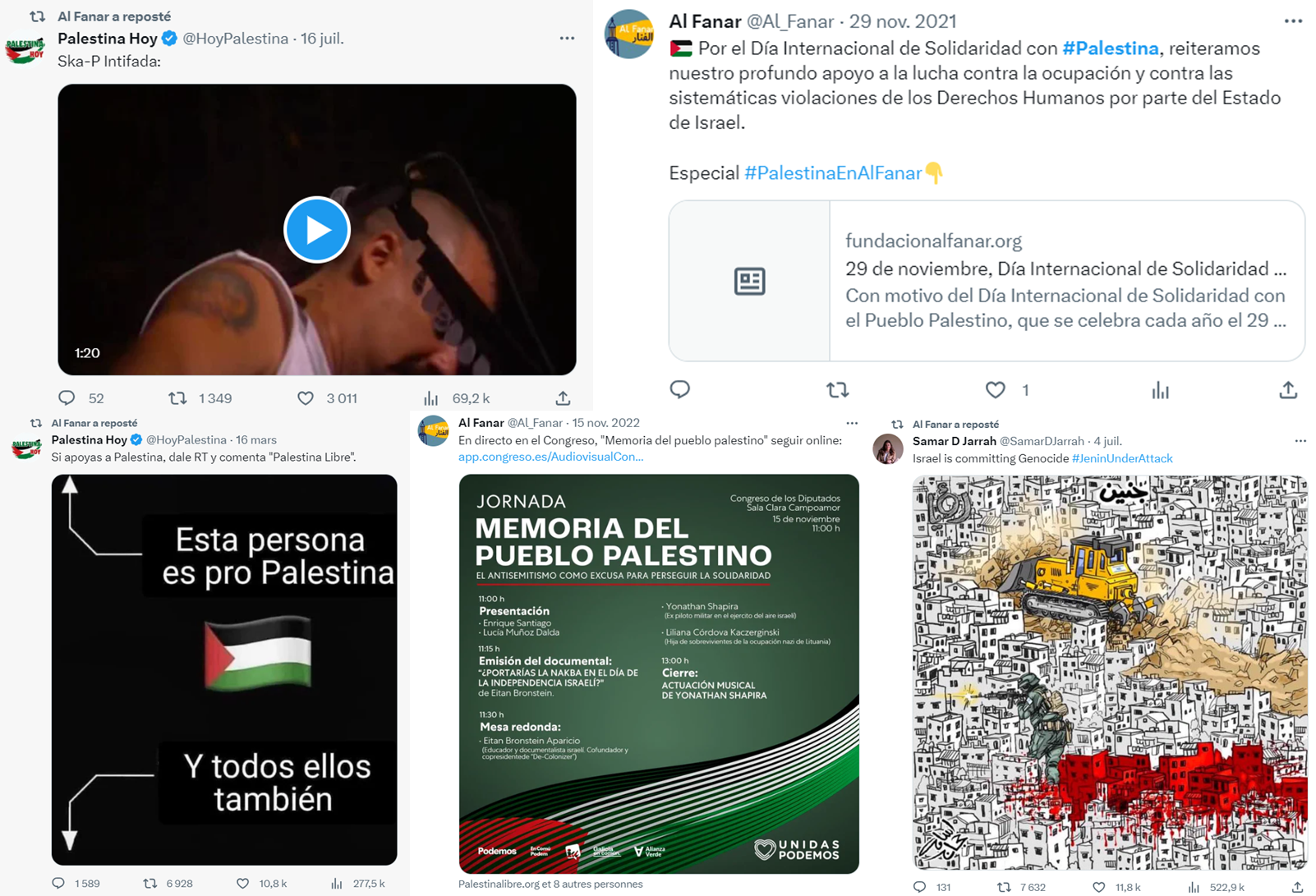This screenshot has width=1316, height=896.
Task: Open more options on 29 nov. 2021 tweet
Action: 1293,21
